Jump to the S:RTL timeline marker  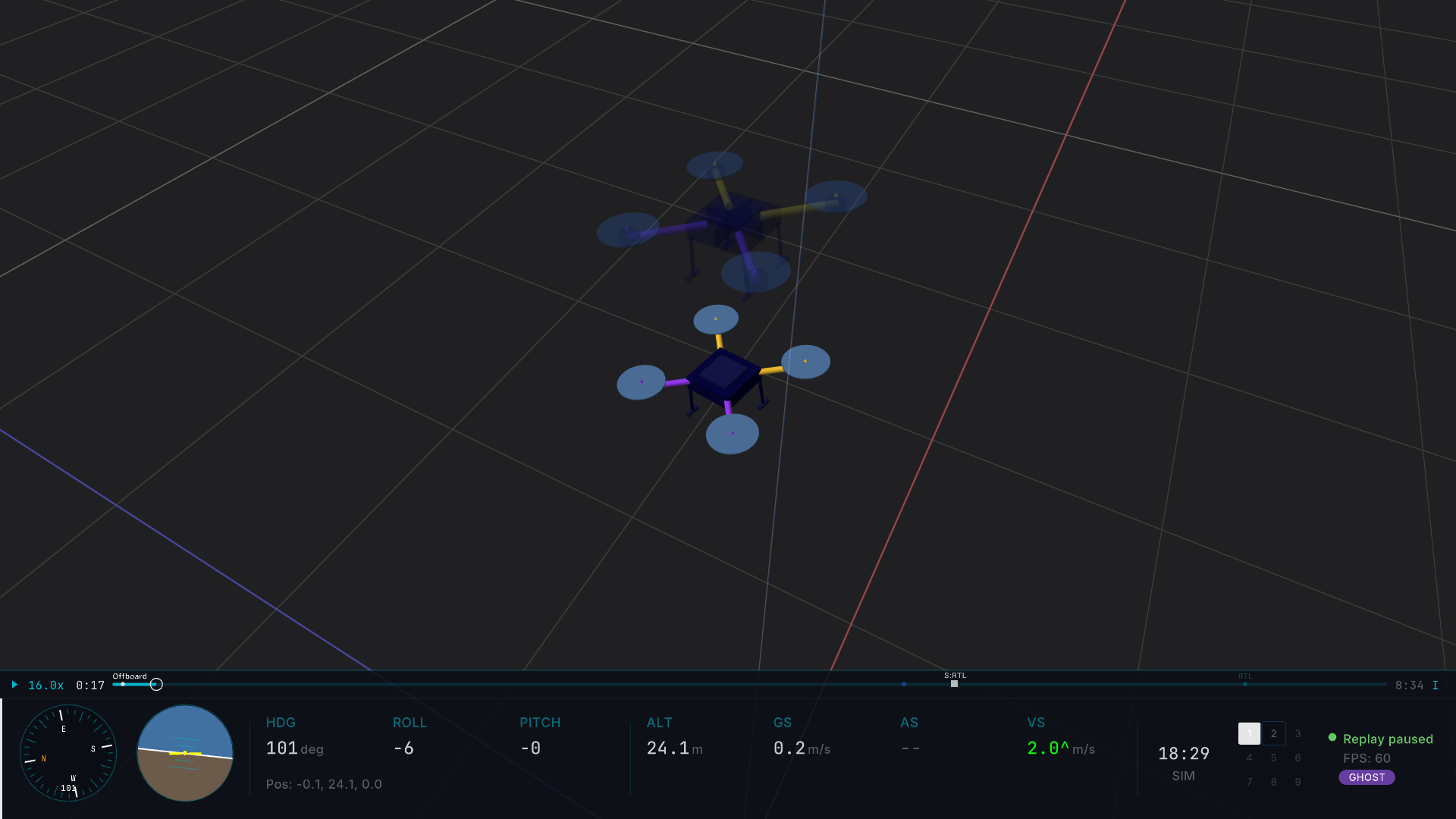pyautogui.click(x=954, y=684)
